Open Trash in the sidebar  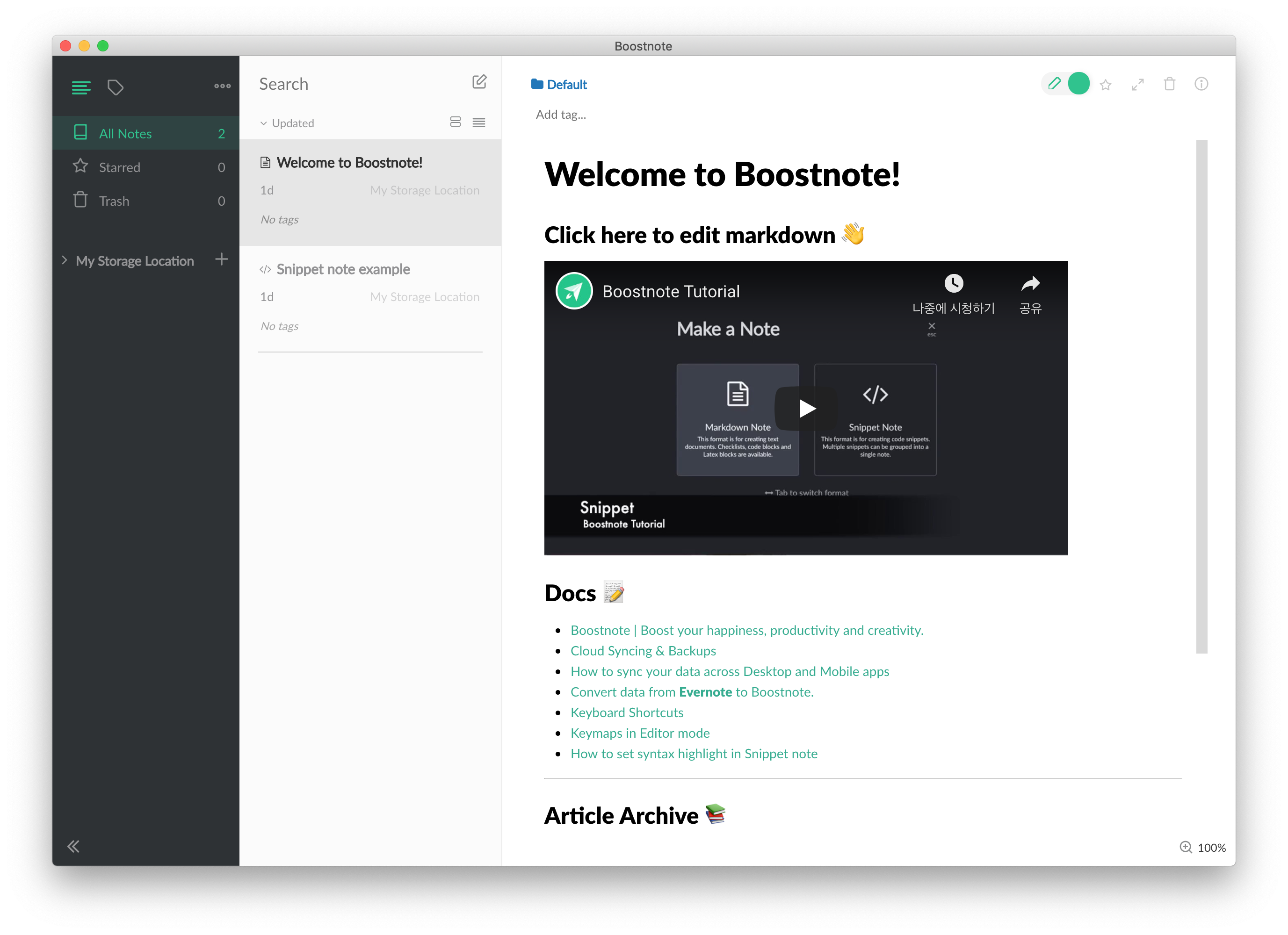point(114,201)
